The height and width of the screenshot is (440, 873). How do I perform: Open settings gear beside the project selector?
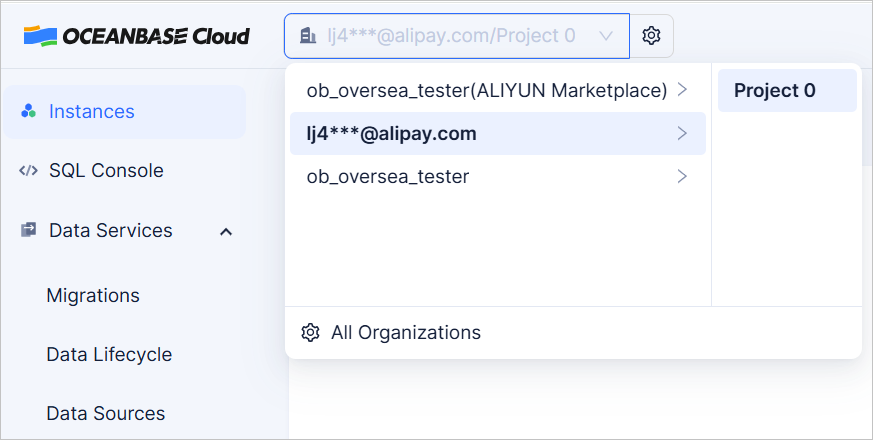click(x=651, y=36)
